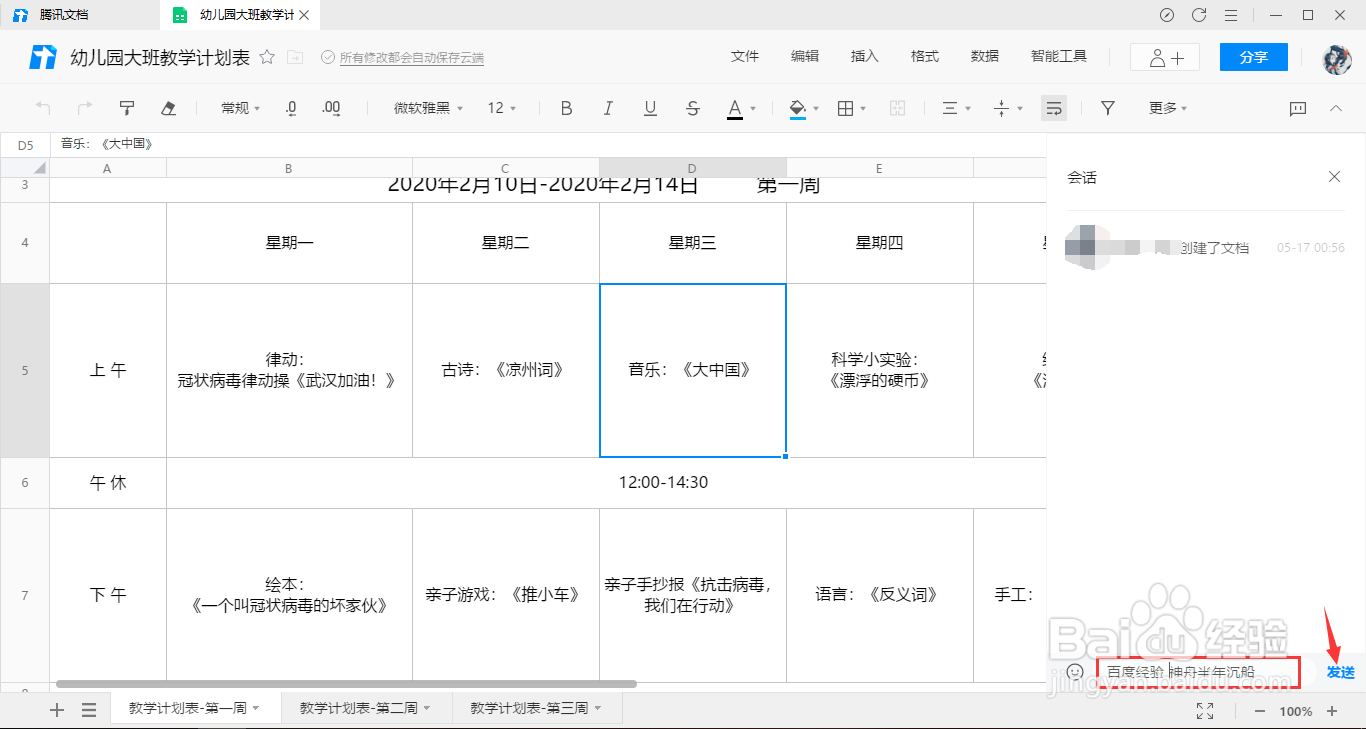The width and height of the screenshot is (1366, 729).
Task: Switch to the 腾讯文档 window tab
Action: (x=80, y=15)
